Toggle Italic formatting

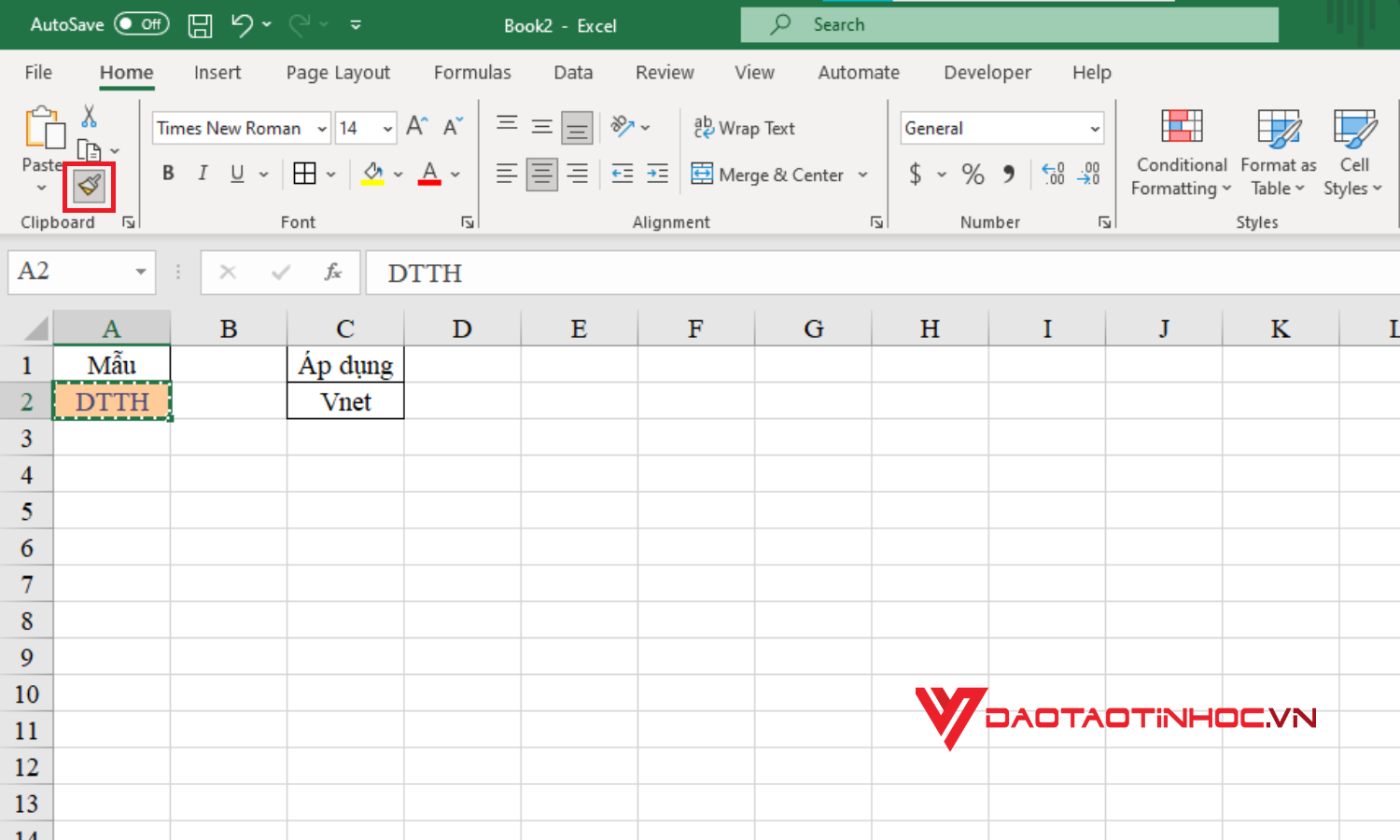203,174
